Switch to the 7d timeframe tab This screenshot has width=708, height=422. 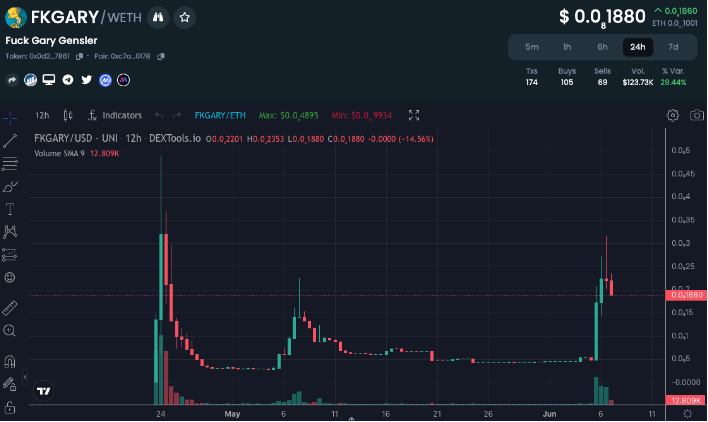[673, 47]
